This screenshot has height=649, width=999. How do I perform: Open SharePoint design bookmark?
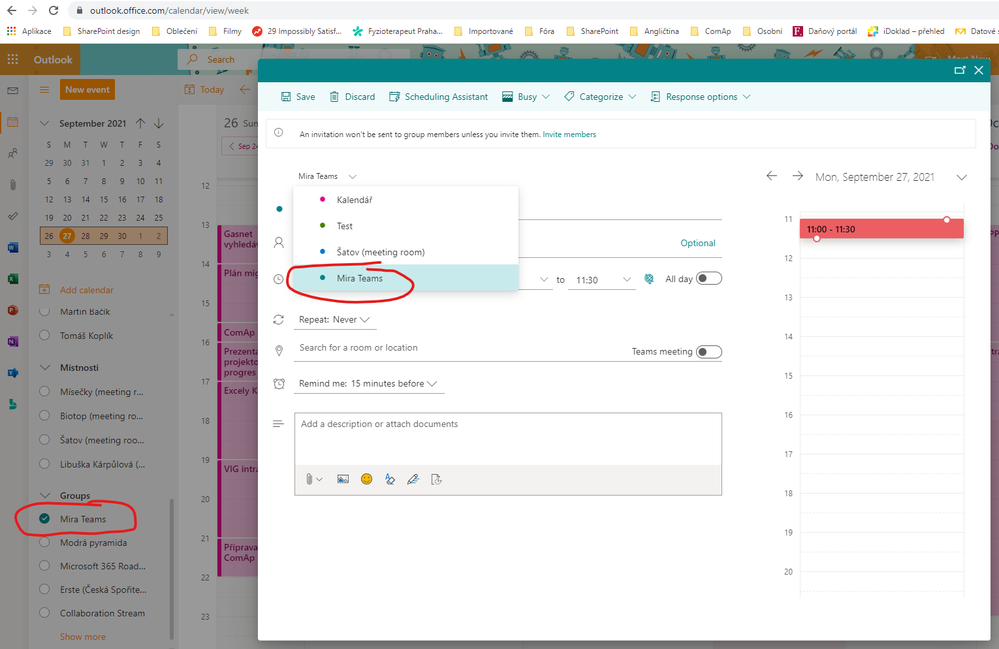tap(101, 31)
